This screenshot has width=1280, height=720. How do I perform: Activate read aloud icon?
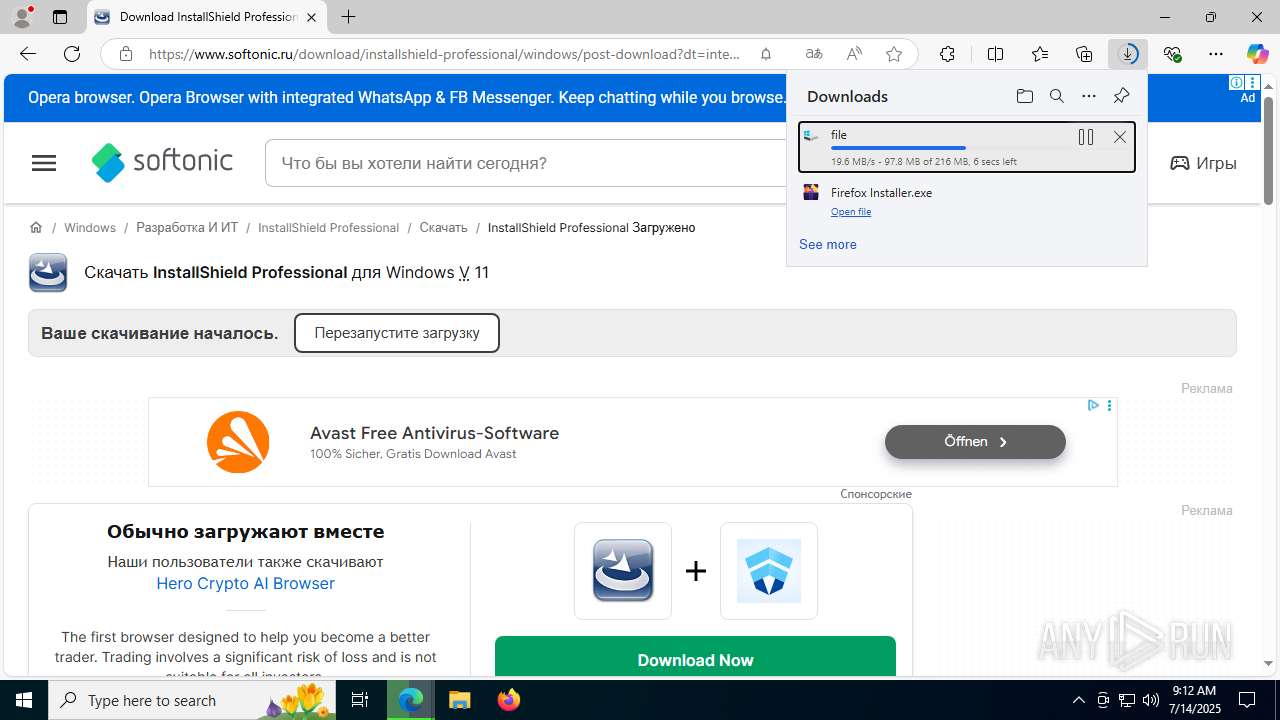pyautogui.click(x=854, y=54)
